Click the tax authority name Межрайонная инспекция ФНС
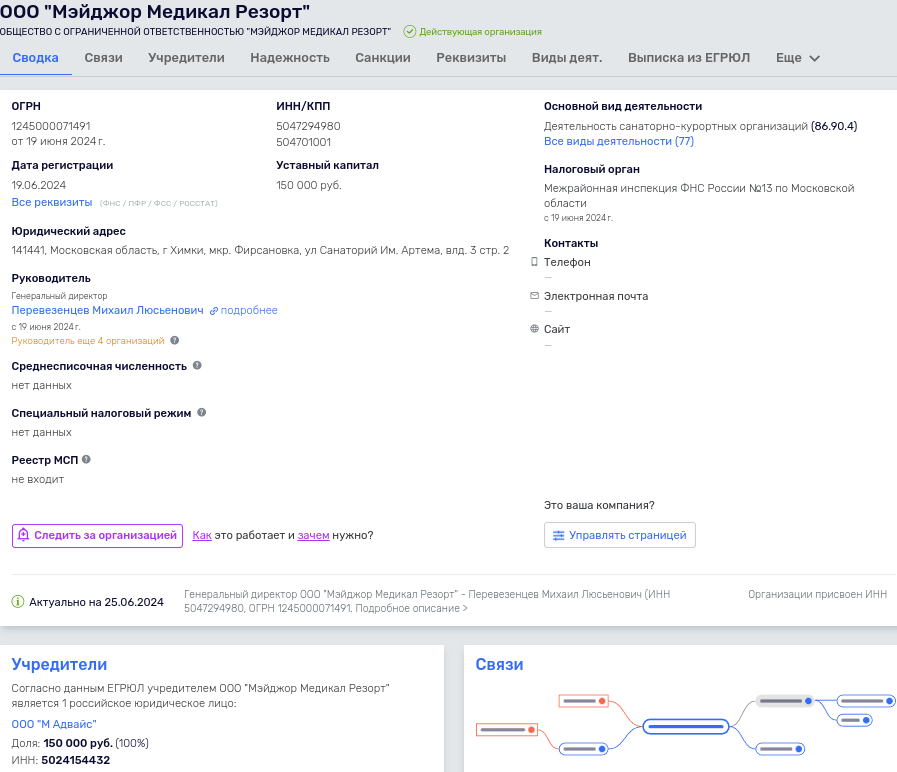 [x=699, y=196]
